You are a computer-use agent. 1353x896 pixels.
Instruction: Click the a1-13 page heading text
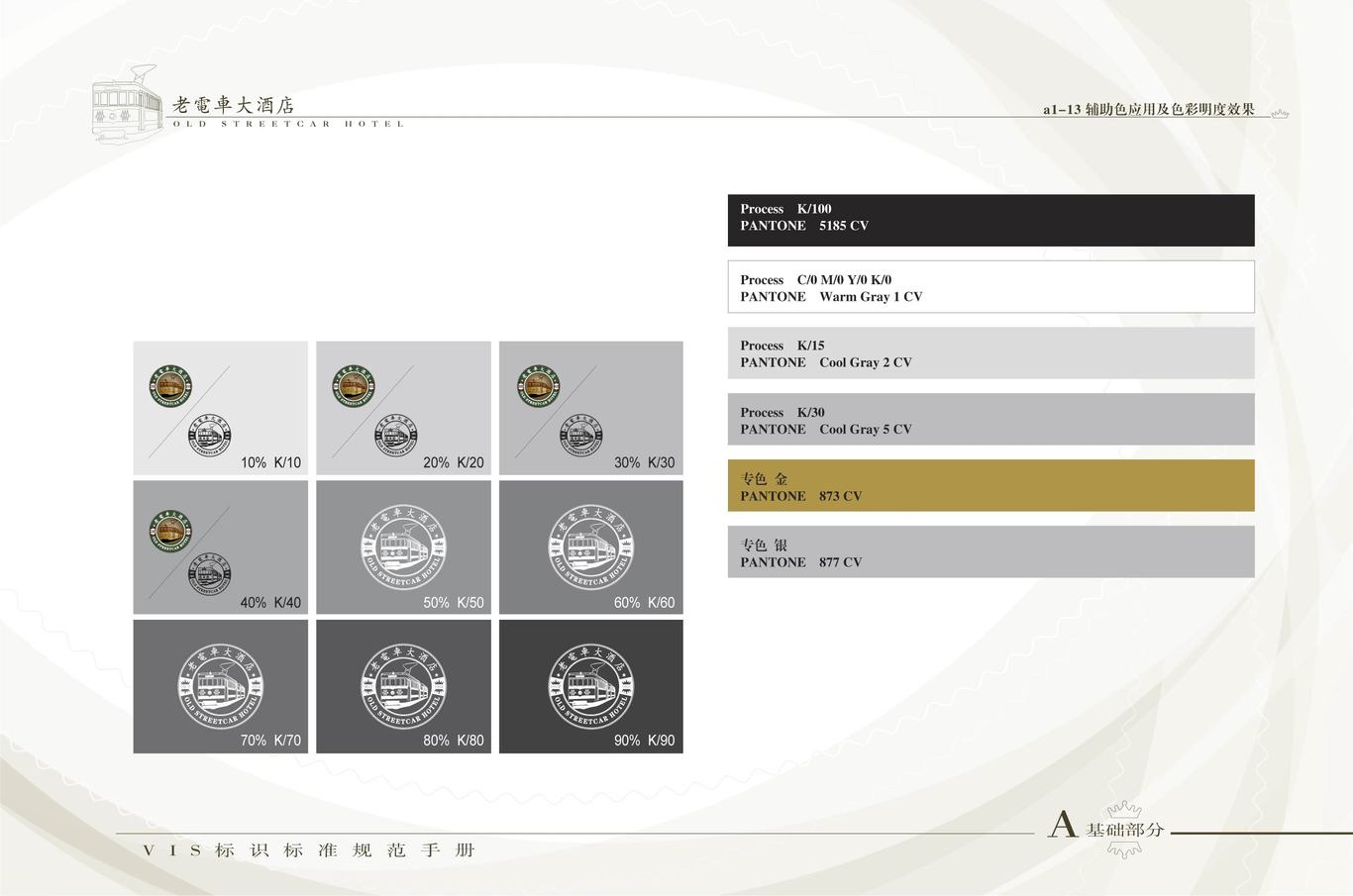(x=1148, y=110)
